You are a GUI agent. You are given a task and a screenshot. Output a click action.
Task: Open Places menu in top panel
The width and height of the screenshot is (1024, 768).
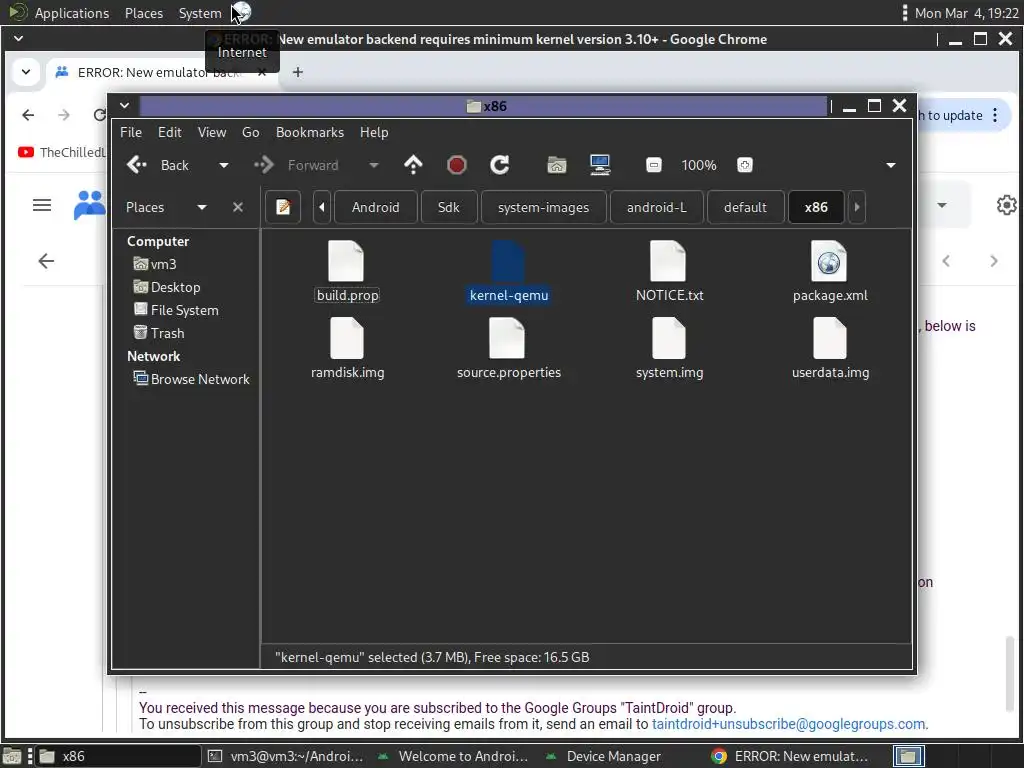(144, 13)
